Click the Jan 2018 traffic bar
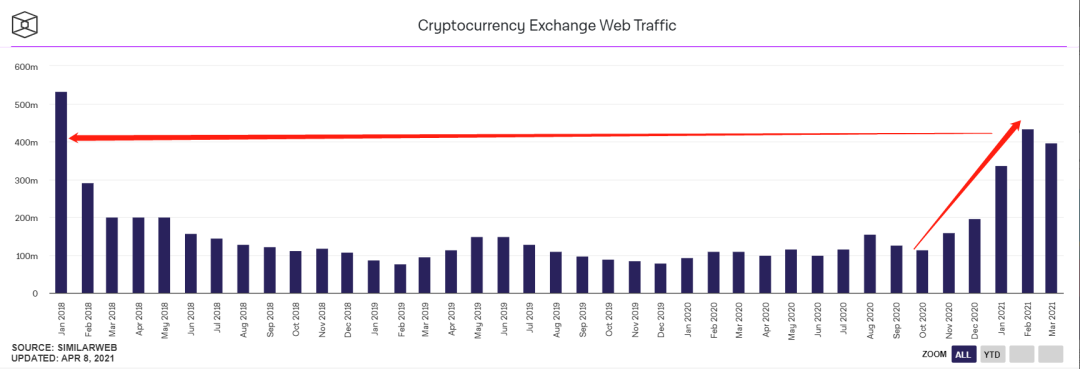Screen dimensions: 1080x369 point(61,193)
